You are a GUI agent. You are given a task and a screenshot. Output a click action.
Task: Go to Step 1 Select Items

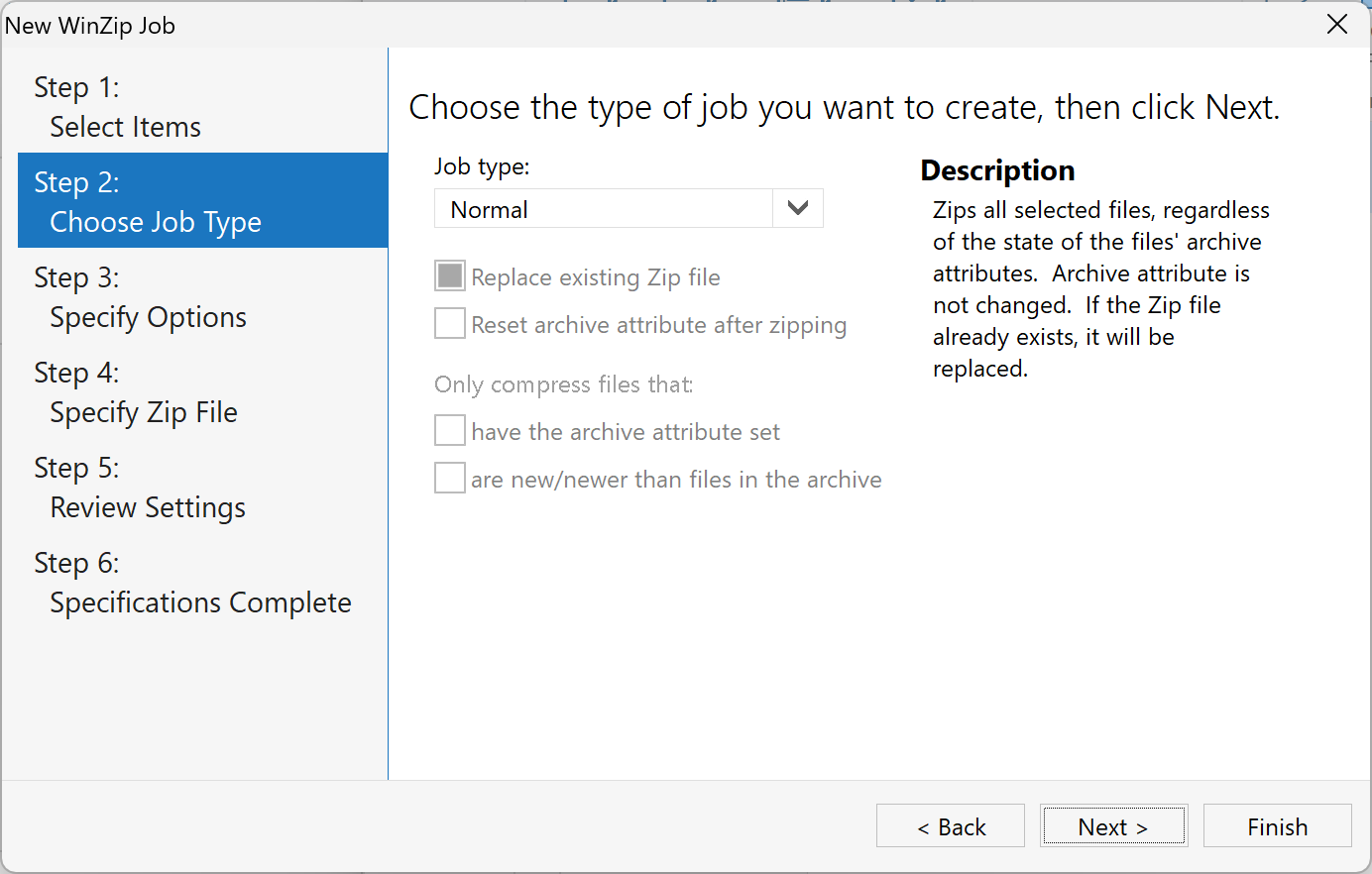pyautogui.click(x=202, y=106)
